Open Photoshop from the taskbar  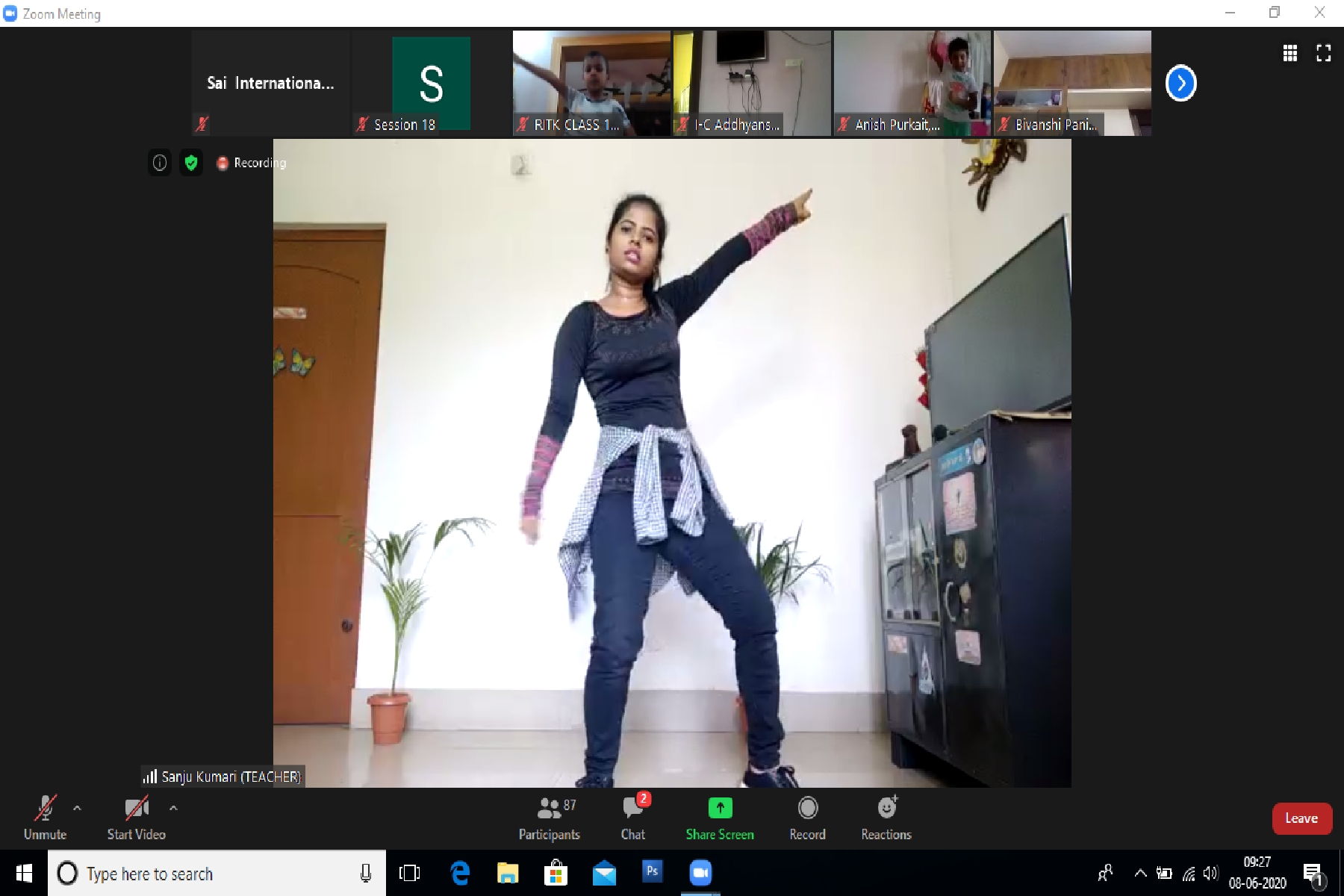coord(652,871)
